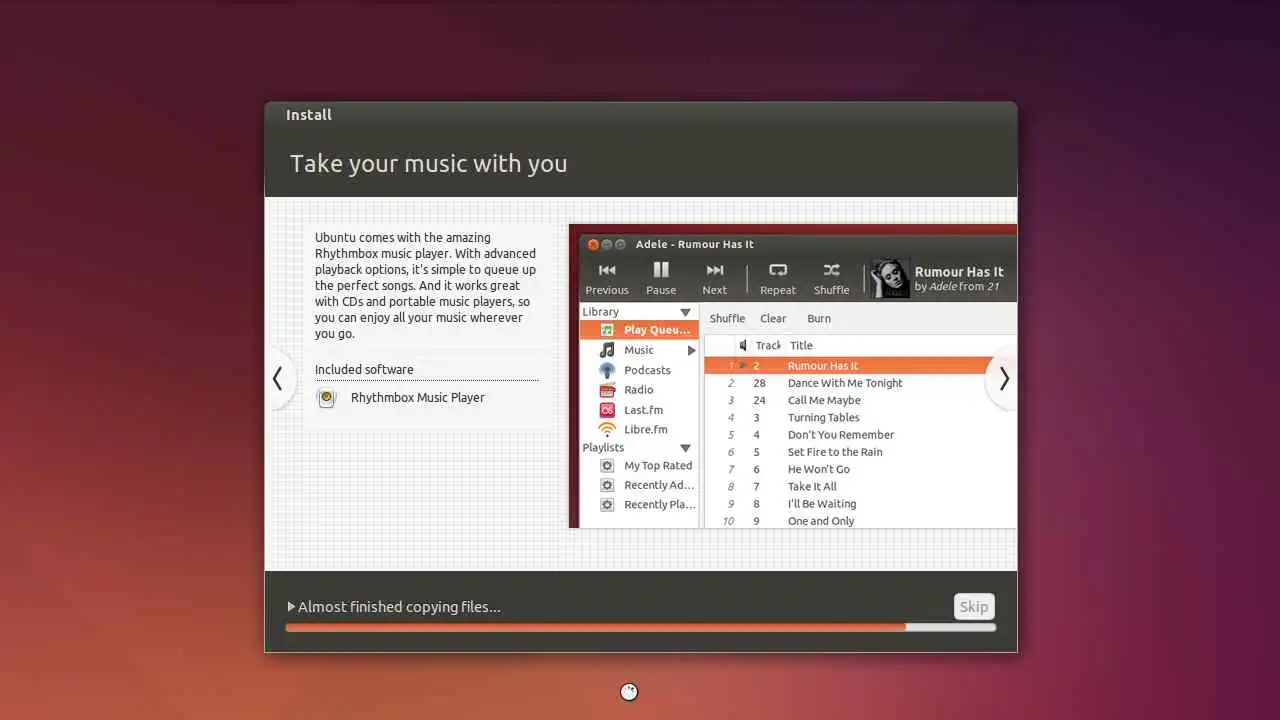Click the Rhythmbox window minimize button
The image size is (1280, 720).
pyautogui.click(x=607, y=244)
